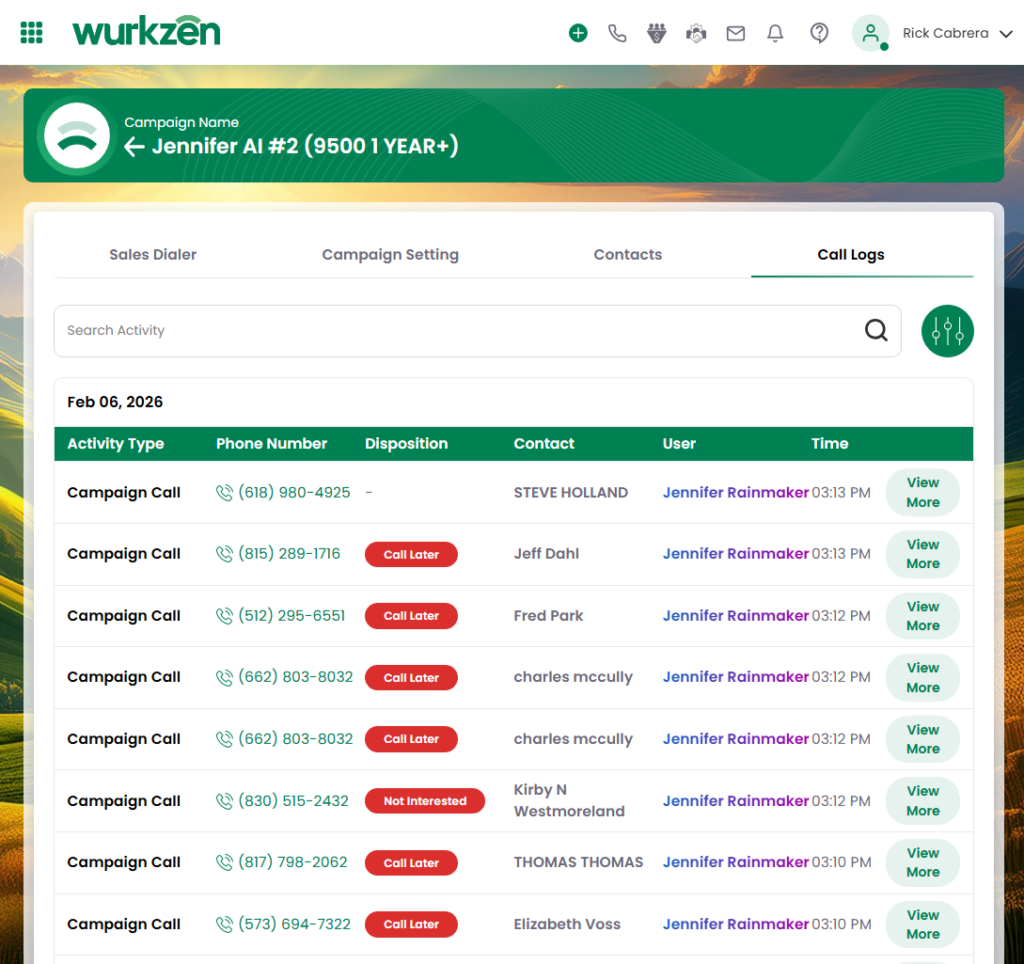1024x964 pixels.
Task: Click the green plus add icon
Action: [x=578, y=33]
